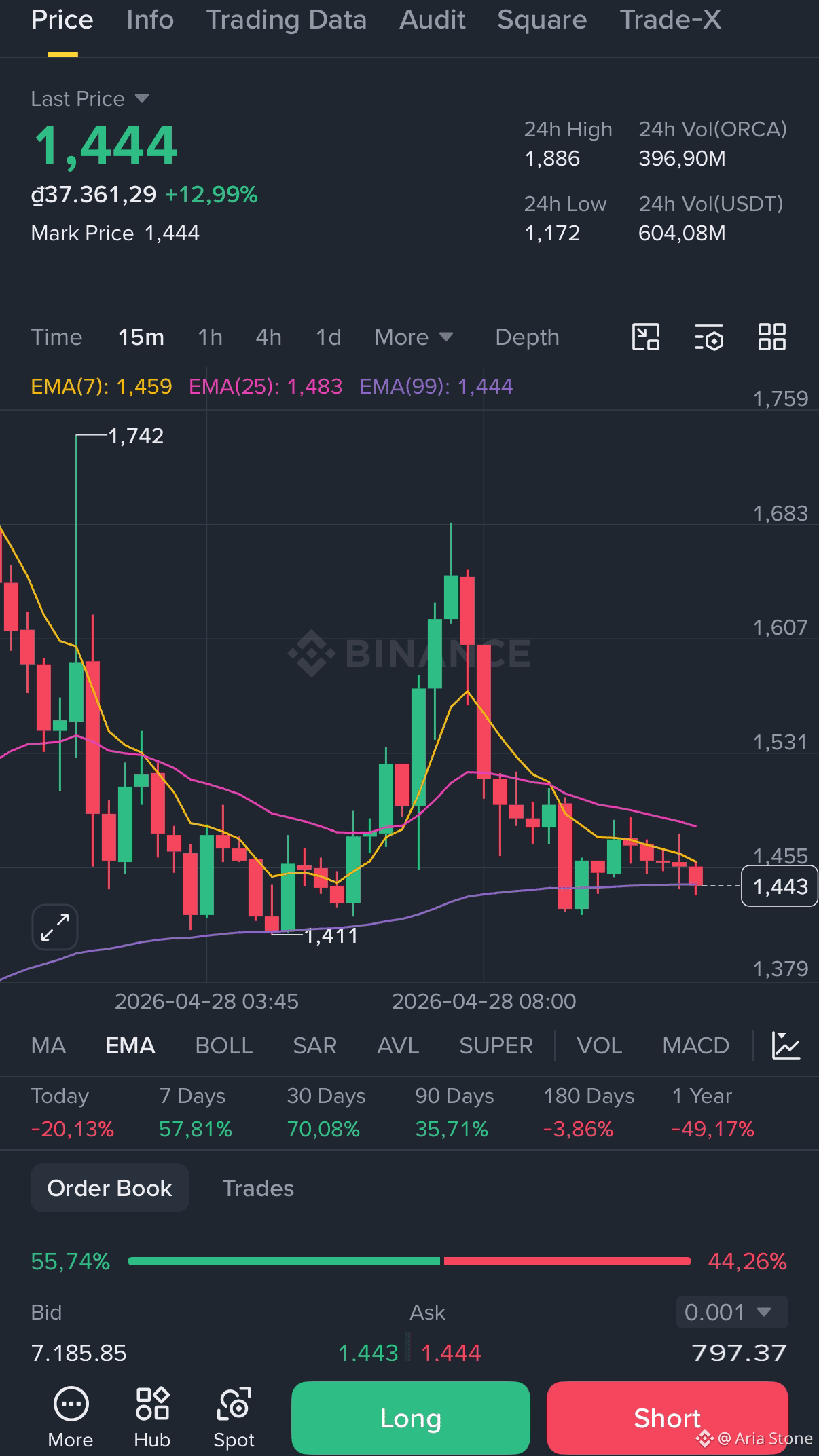The width and height of the screenshot is (819, 1456).
Task: Tap the 30 Days 70,08% performance
Action: click(326, 1113)
